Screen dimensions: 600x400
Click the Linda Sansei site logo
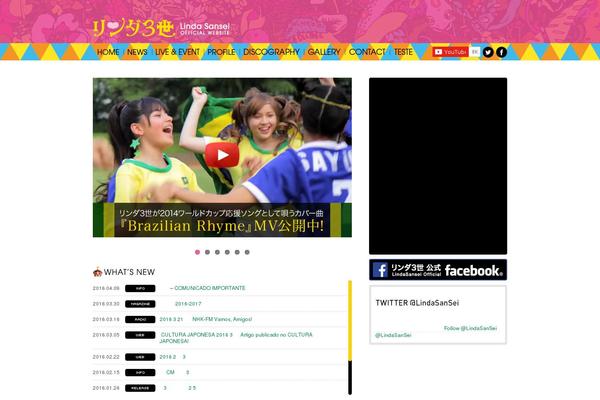point(161,29)
